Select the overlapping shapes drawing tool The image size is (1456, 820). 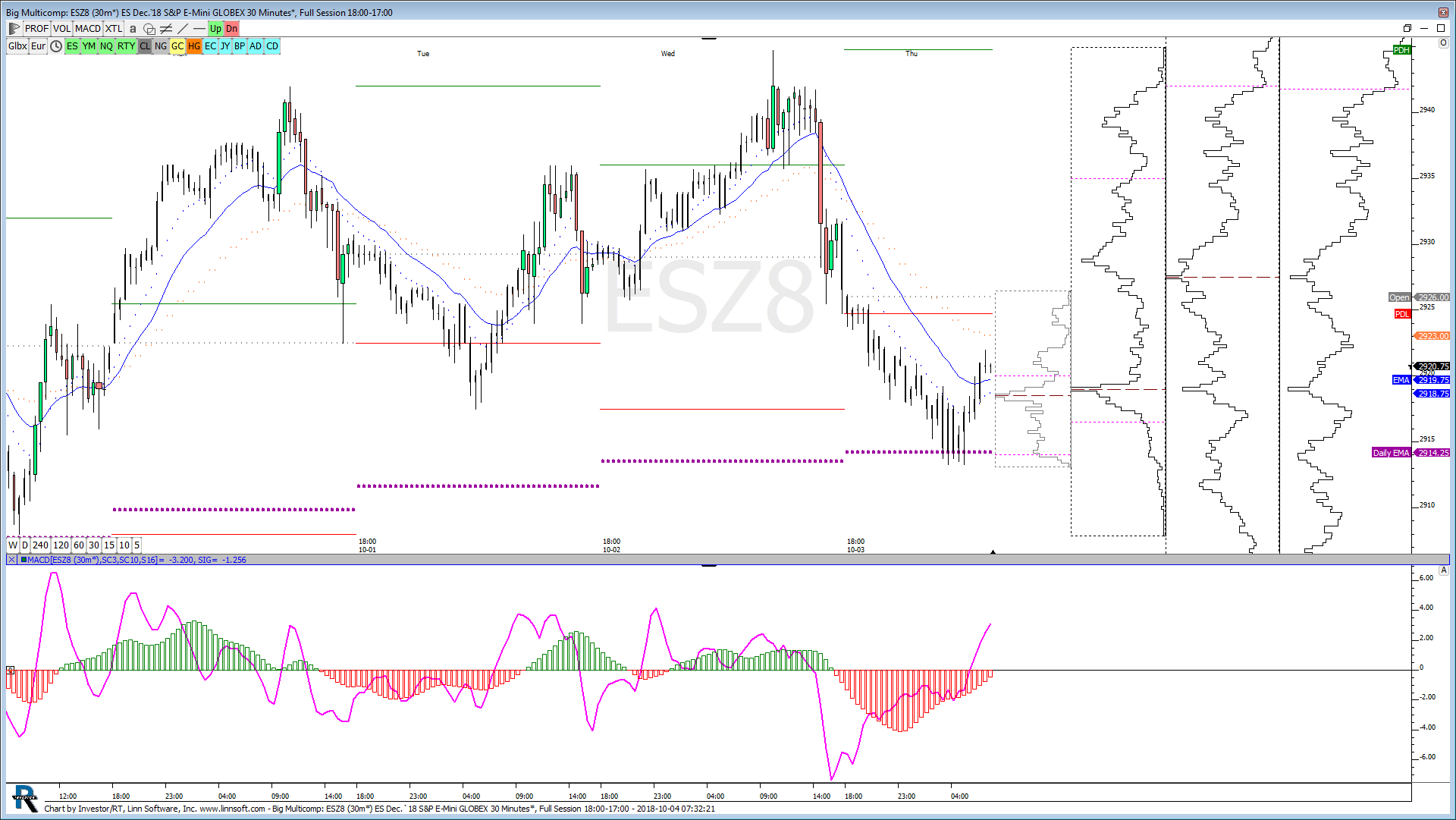[x=149, y=29]
